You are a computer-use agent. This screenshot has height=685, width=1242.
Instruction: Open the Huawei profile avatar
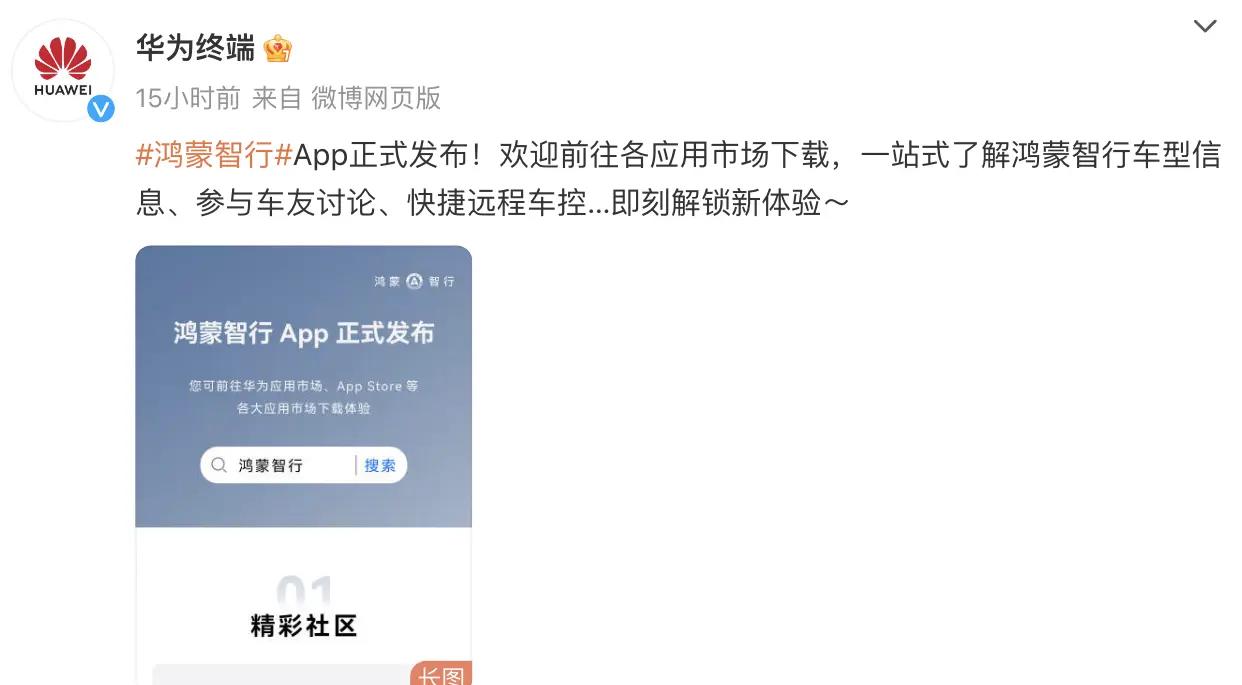[x=63, y=69]
